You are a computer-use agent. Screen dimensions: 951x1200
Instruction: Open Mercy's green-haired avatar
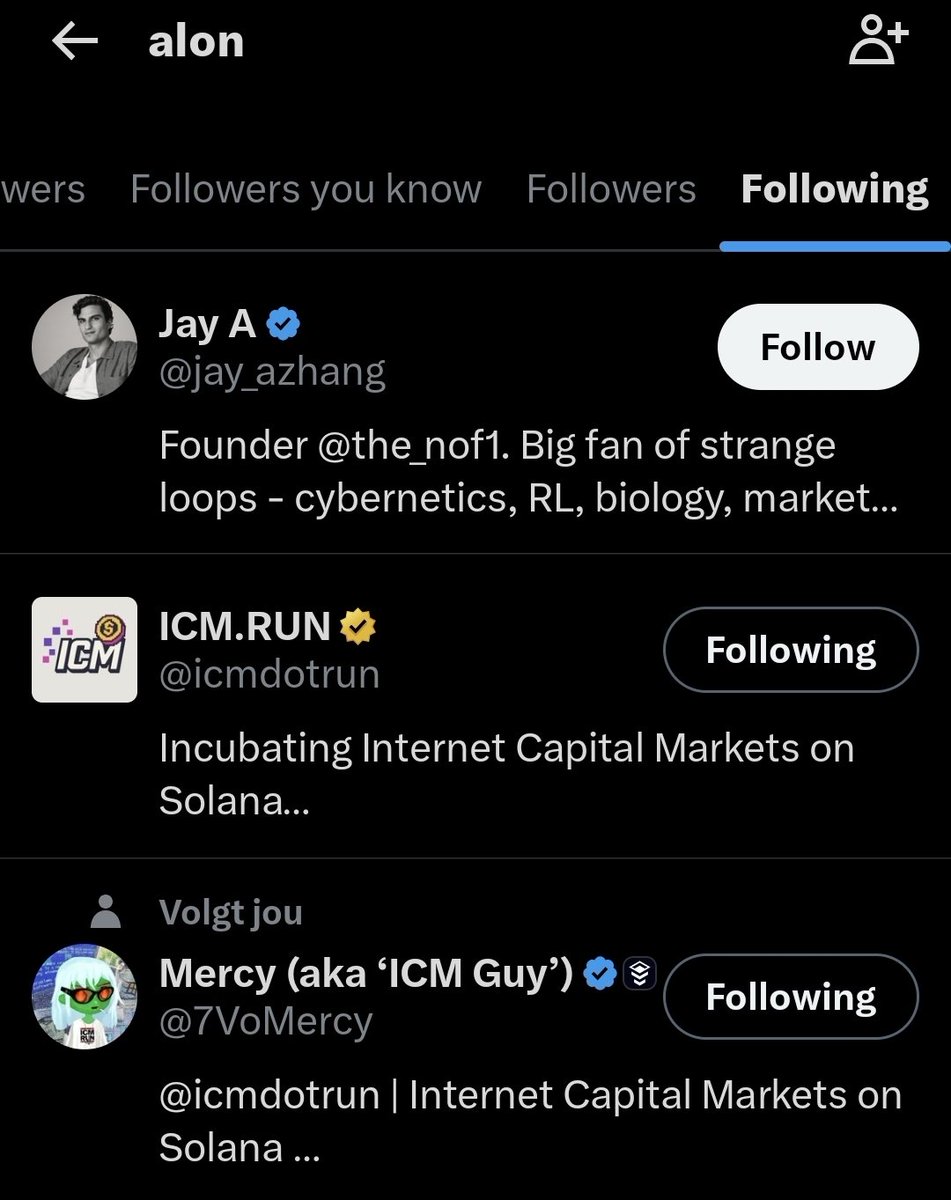pos(84,997)
